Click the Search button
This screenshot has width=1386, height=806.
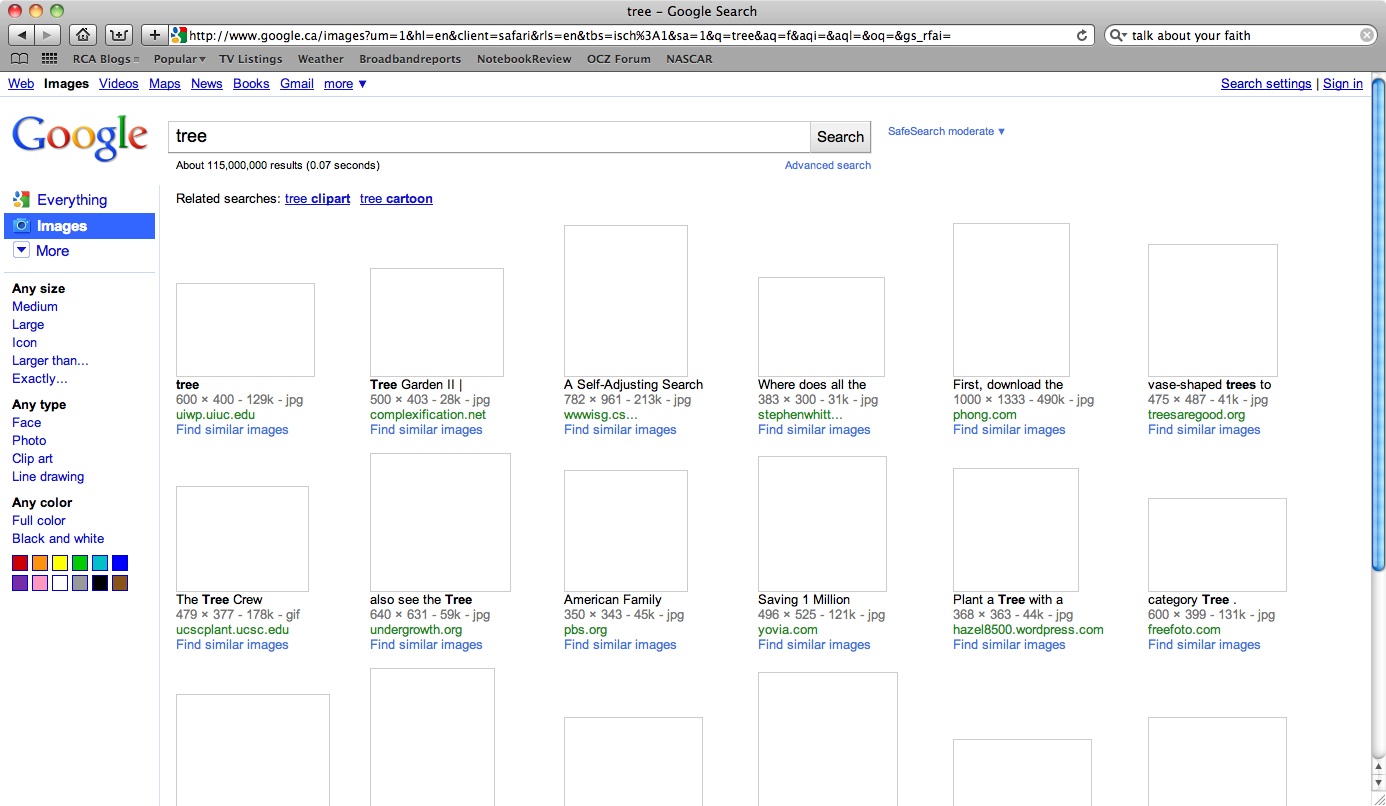[840, 137]
